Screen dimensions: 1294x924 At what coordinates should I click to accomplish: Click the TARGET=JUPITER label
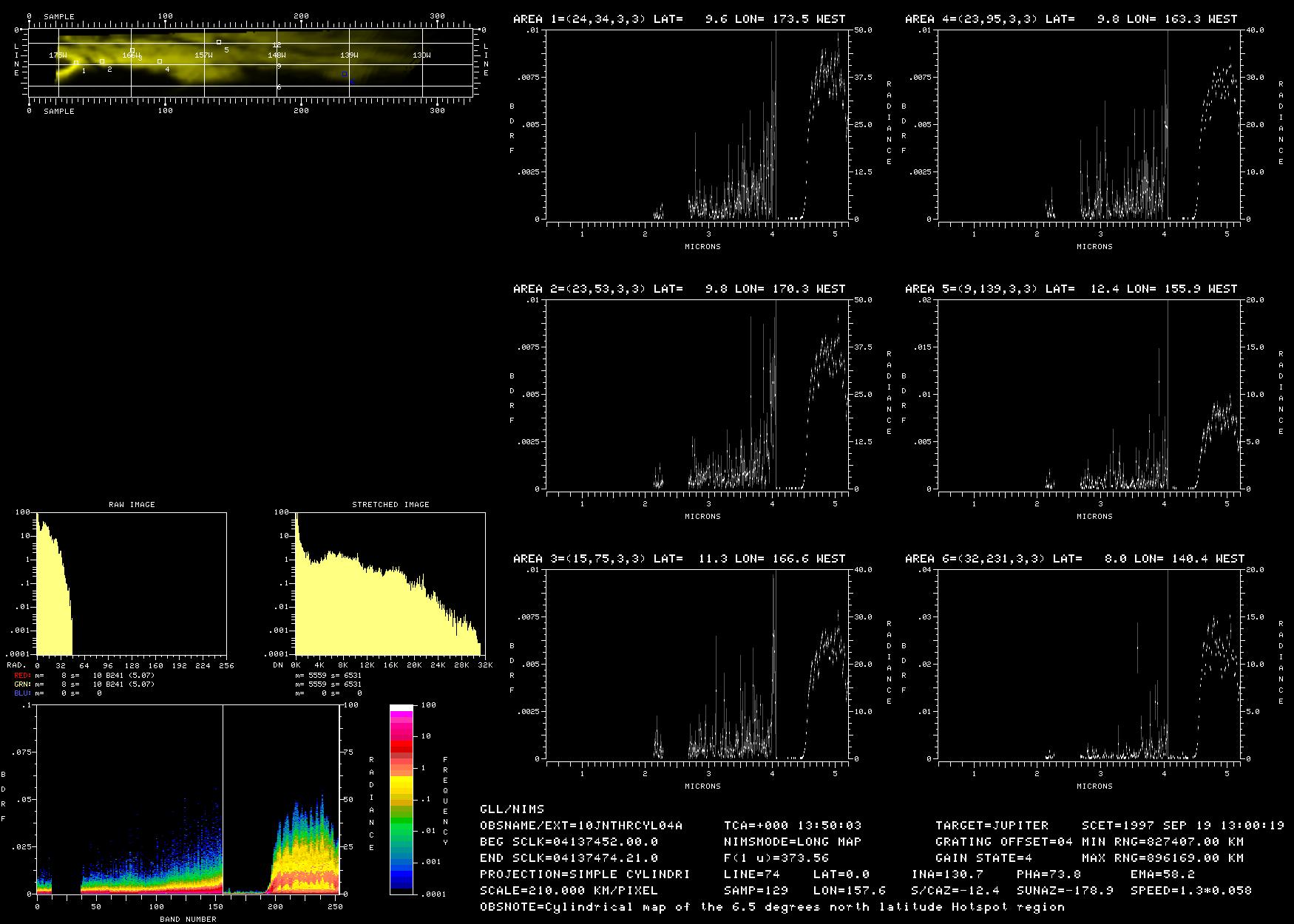[992, 826]
